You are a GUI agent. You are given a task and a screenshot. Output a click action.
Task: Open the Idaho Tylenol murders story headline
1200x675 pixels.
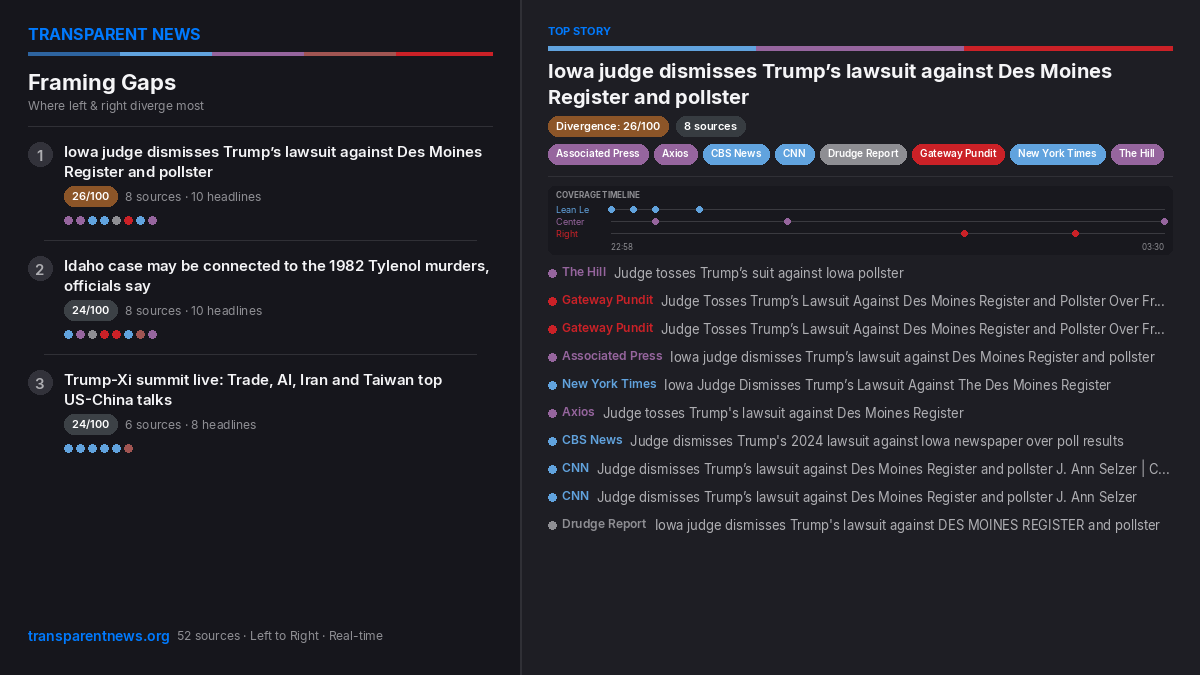[276, 276]
